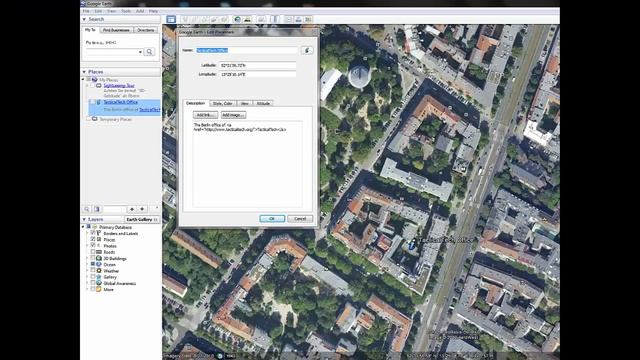Select the Add Placemark toolbar icon

click(185, 19)
